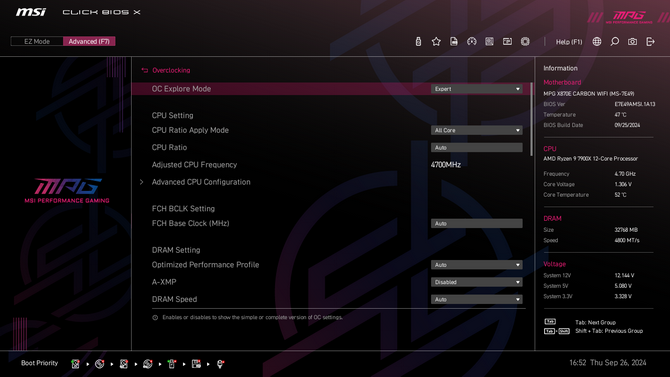This screenshot has height=377, width=670.
Task: Click the exit BIOS icon
Action: [x=650, y=41]
